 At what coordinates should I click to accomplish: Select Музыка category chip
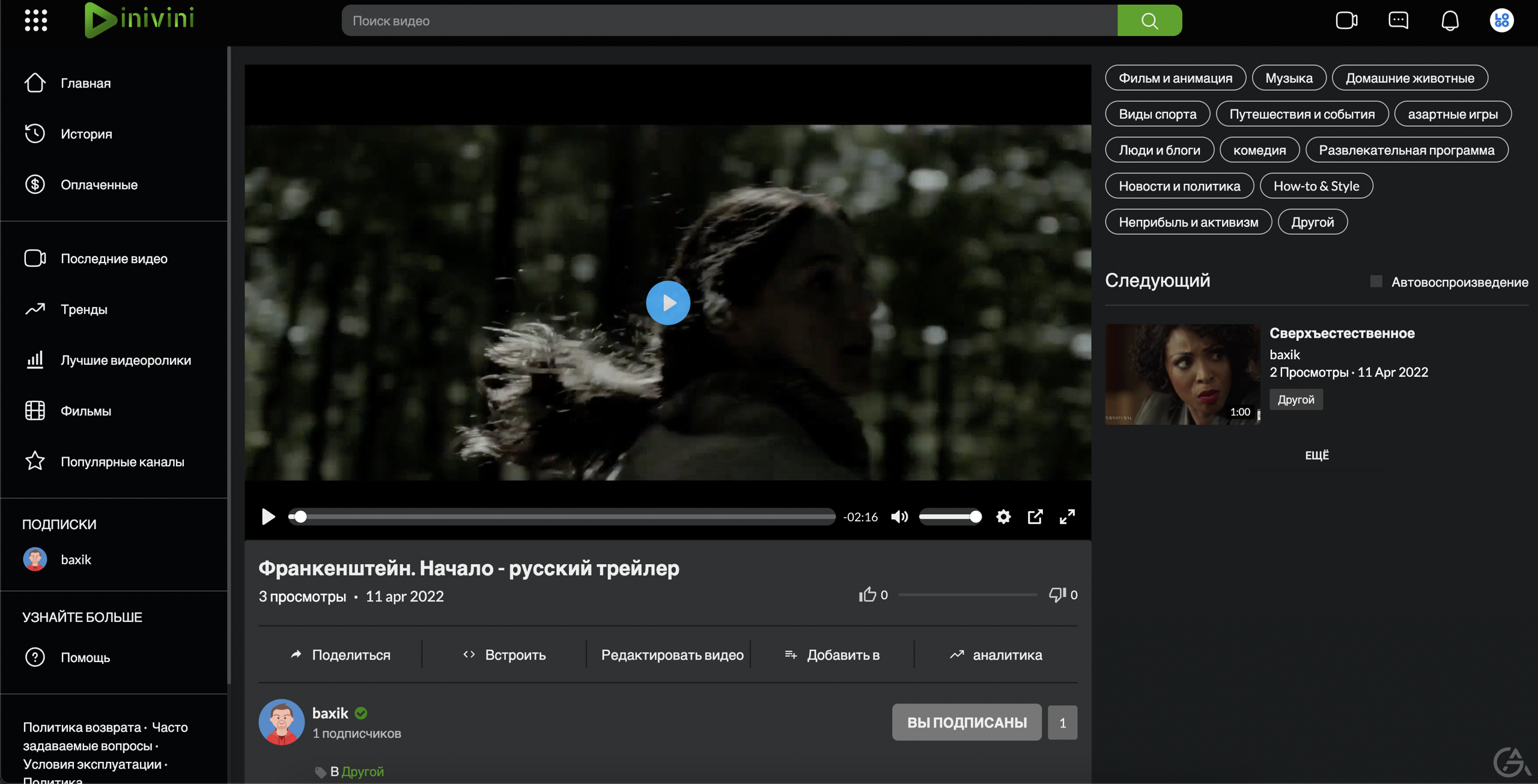(x=1289, y=78)
